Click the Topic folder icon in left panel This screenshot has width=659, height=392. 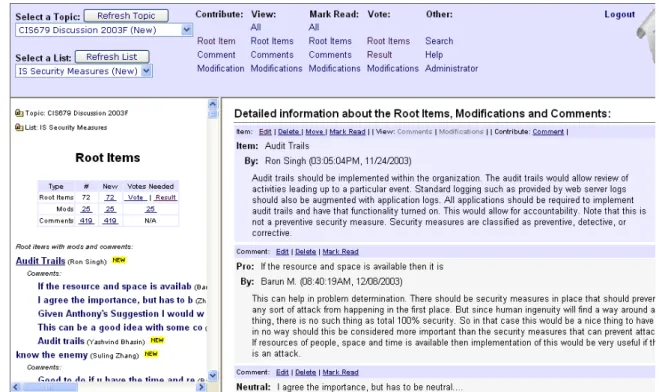(x=19, y=113)
